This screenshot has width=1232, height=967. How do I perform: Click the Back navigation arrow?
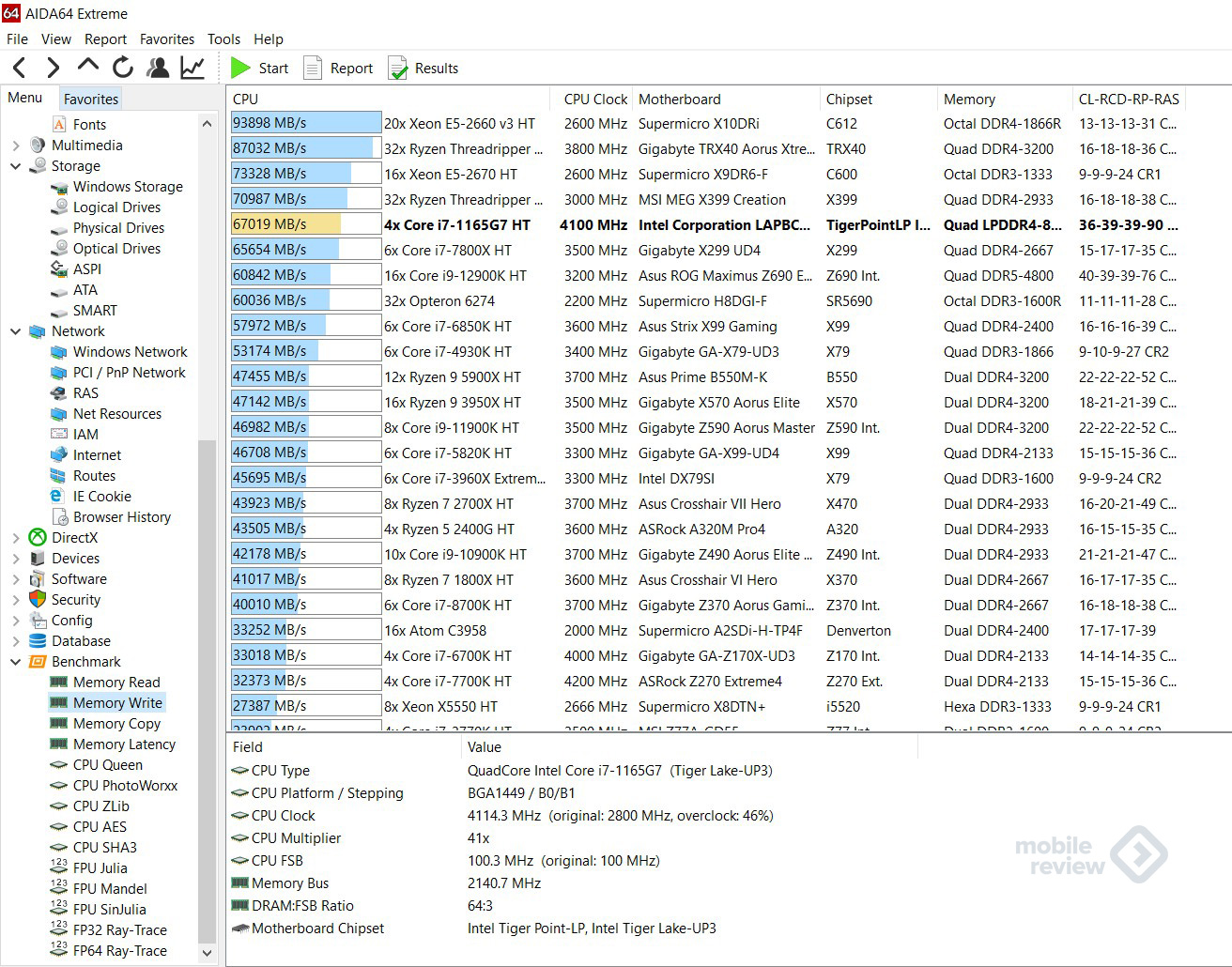[x=20, y=68]
